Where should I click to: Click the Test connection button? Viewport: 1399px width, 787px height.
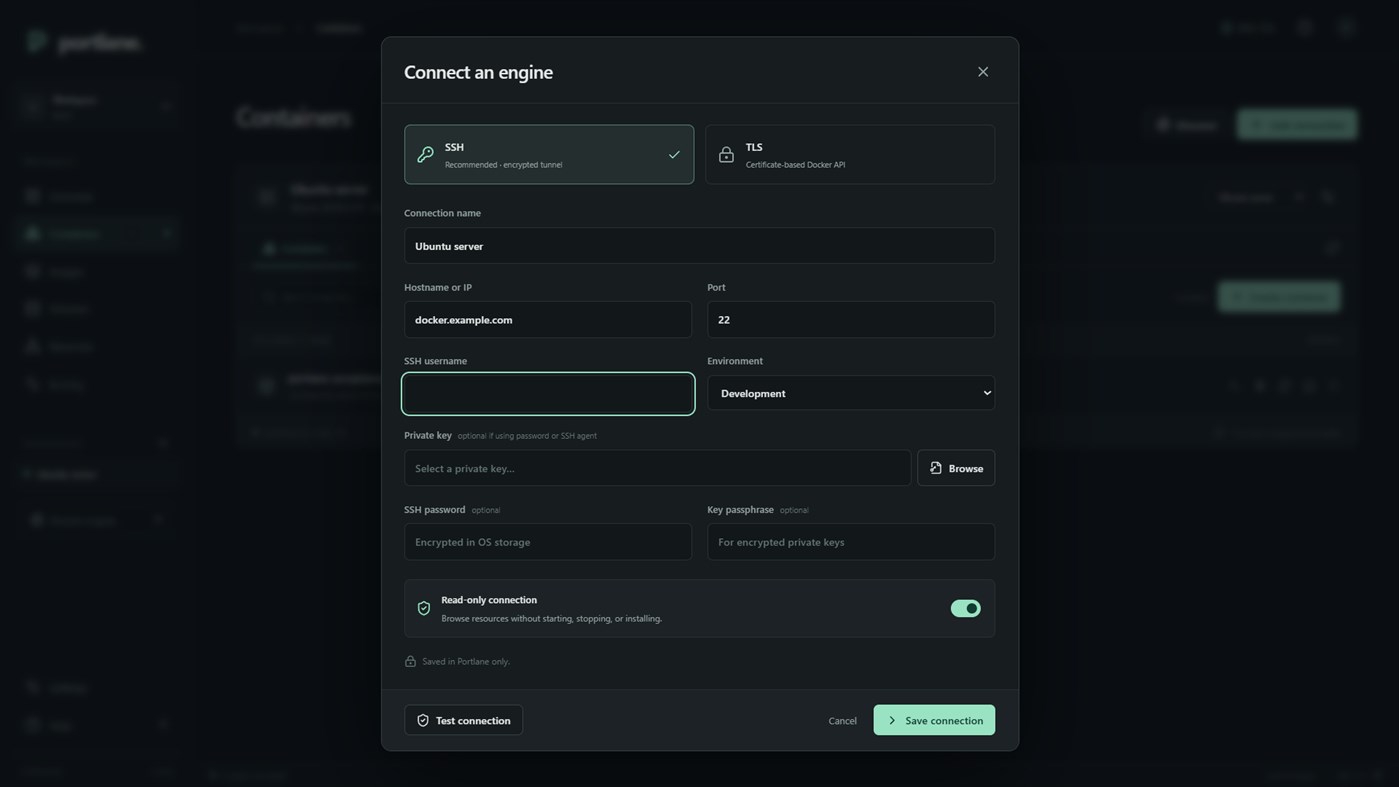point(463,720)
